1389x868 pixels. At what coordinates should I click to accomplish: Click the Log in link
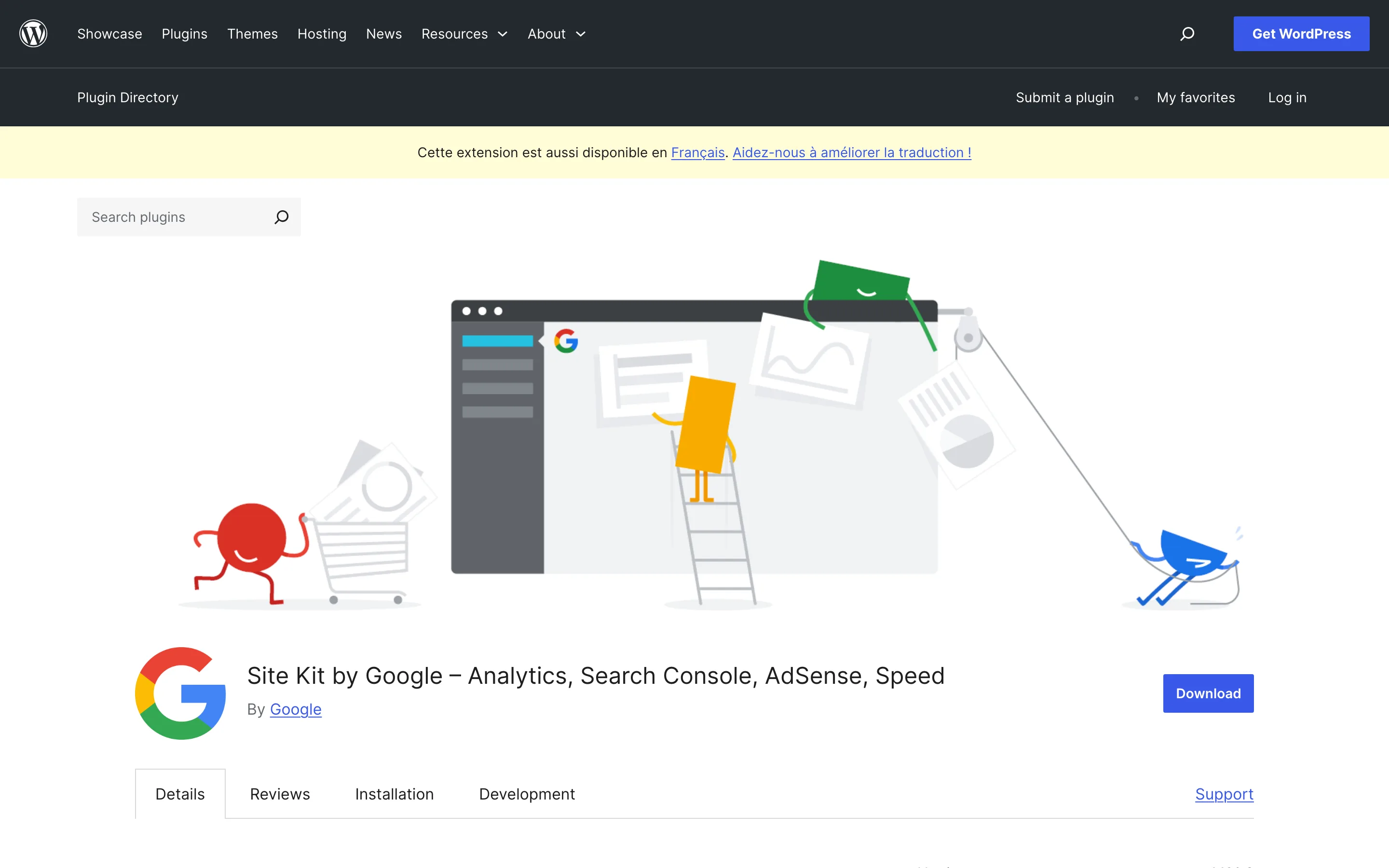pyautogui.click(x=1287, y=97)
